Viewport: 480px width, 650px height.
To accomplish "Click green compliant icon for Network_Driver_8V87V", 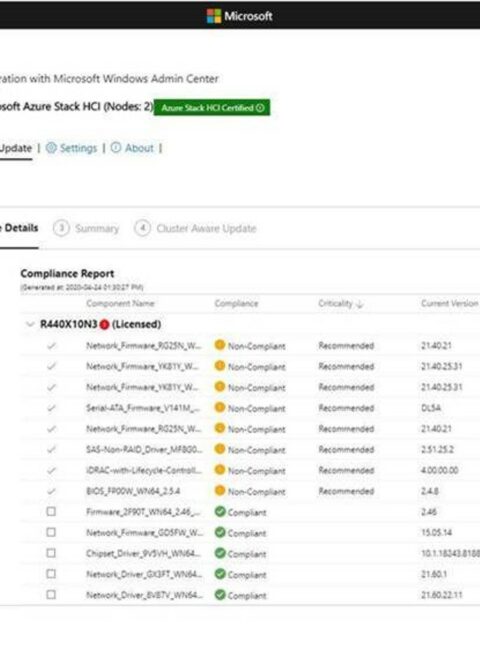I will pos(220,595).
